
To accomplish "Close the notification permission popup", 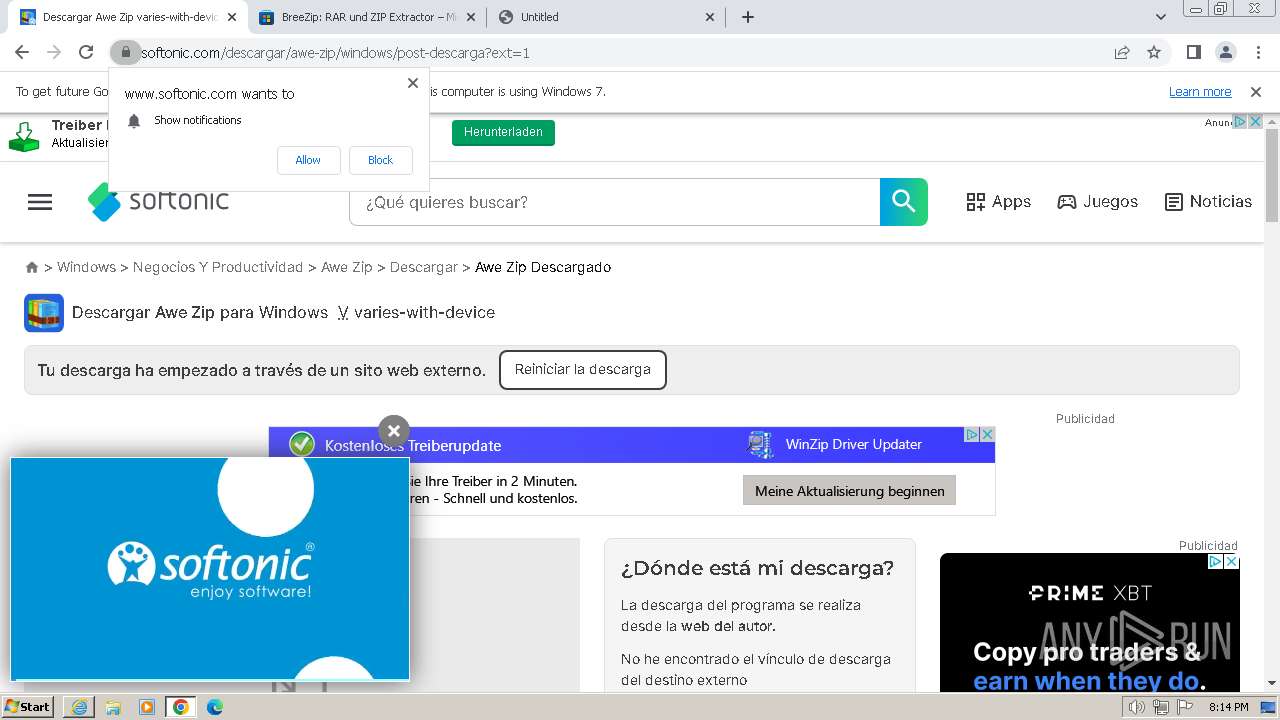I will (x=412, y=83).
